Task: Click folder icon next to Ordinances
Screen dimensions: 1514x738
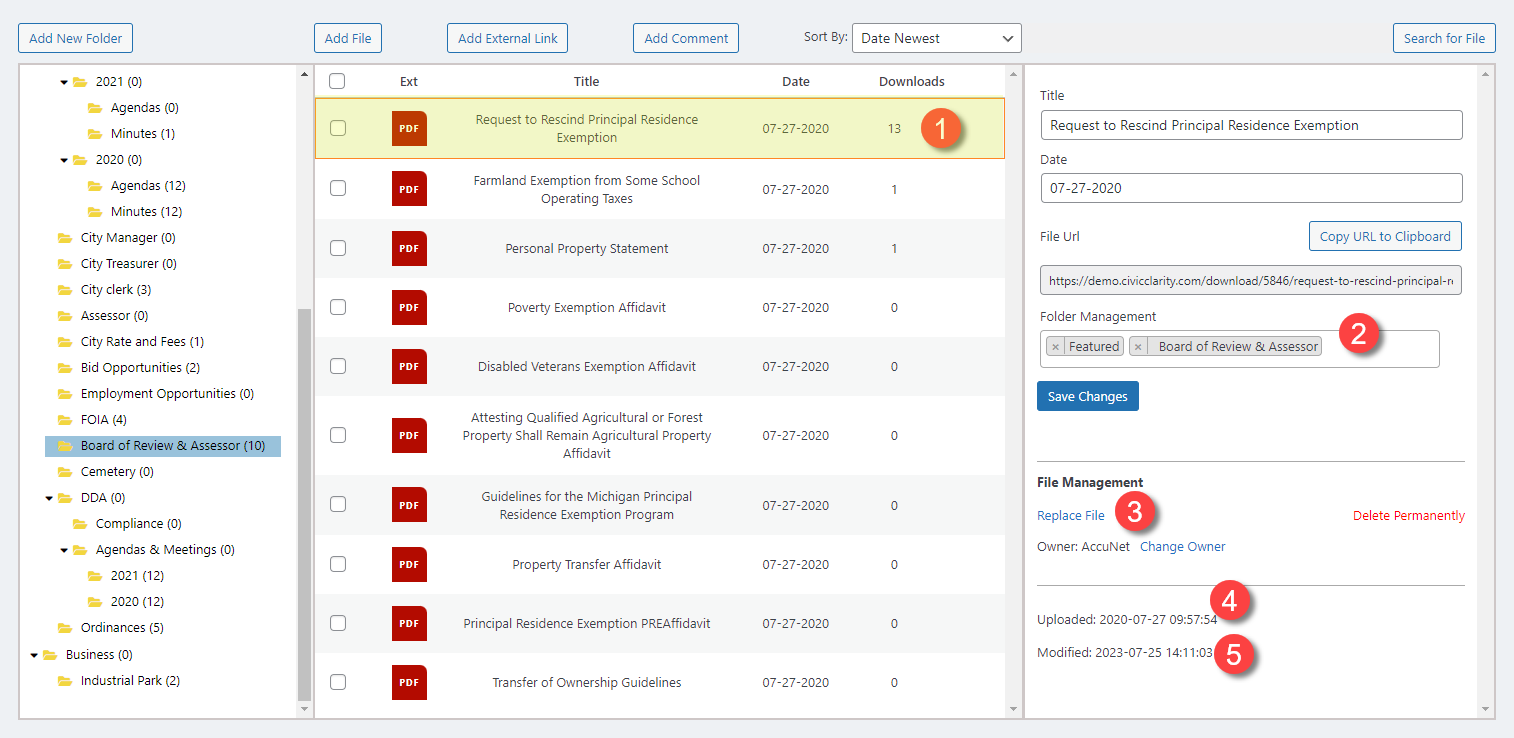Action: click(65, 628)
